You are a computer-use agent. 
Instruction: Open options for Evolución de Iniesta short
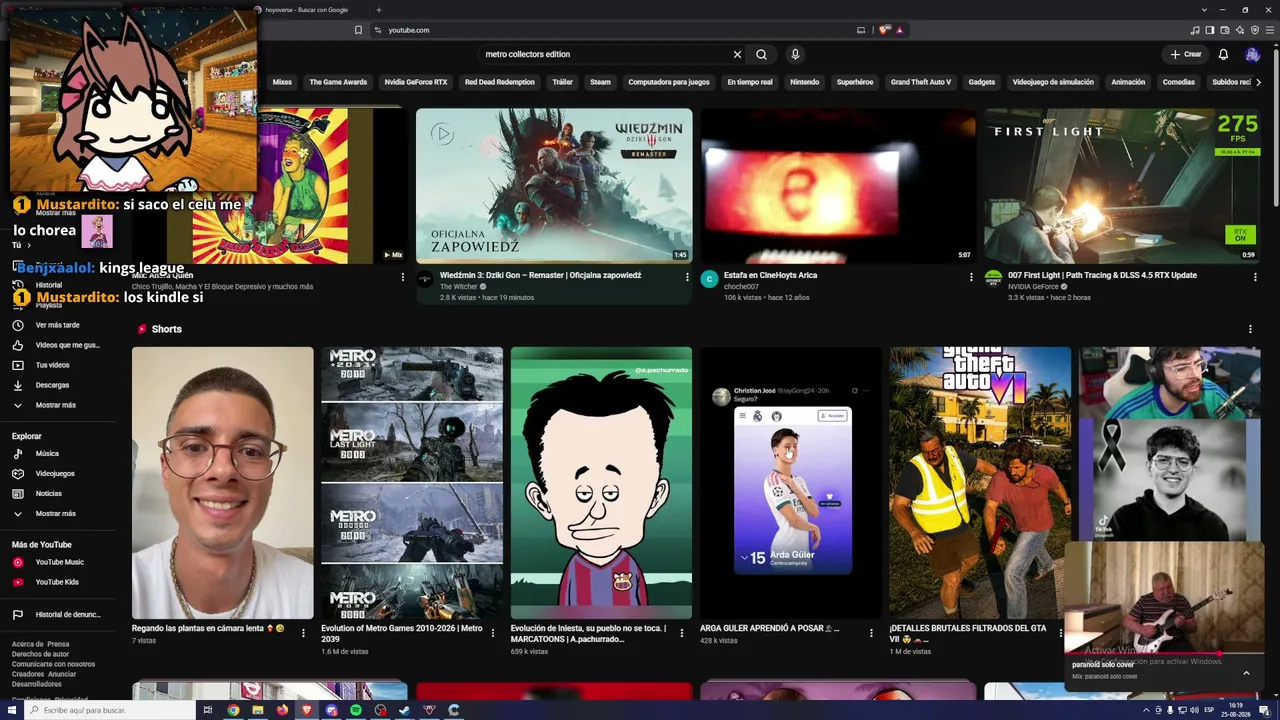682,633
